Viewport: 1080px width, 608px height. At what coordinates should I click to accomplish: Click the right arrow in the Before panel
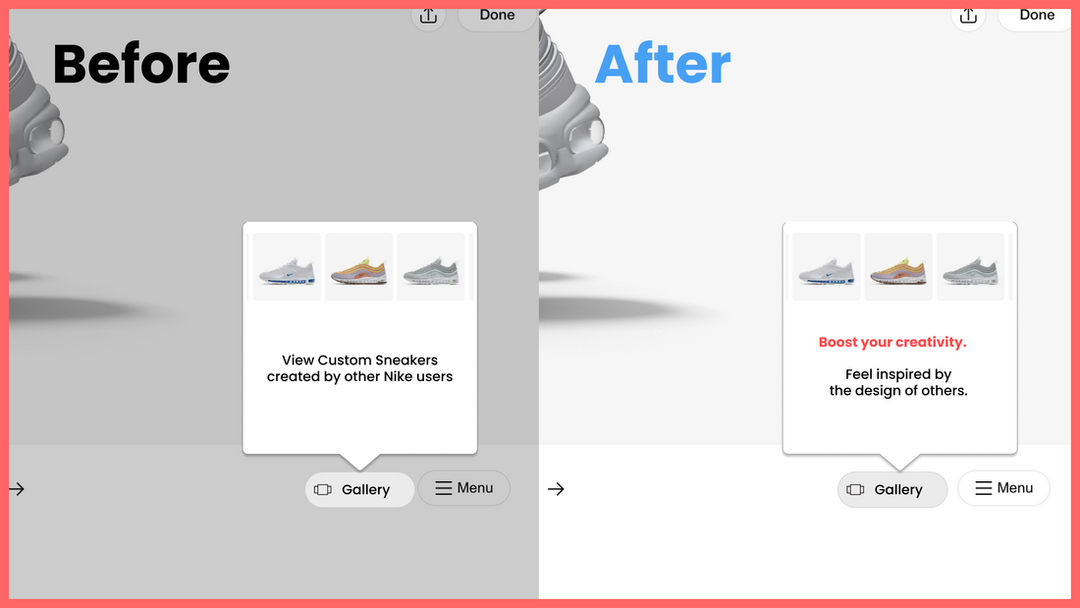tap(17, 489)
